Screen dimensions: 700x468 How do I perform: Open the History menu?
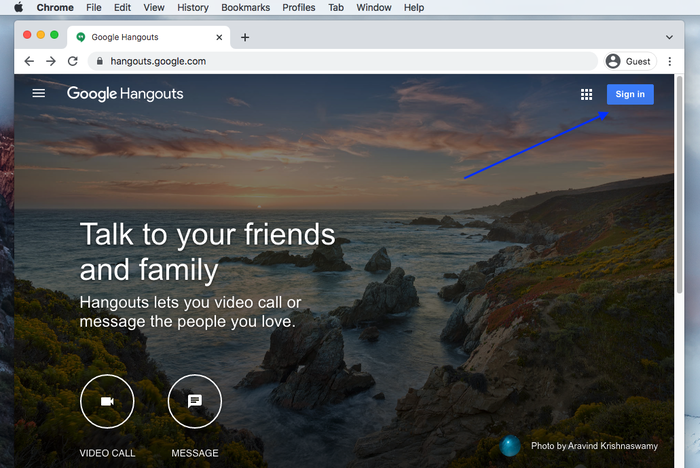(x=193, y=8)
